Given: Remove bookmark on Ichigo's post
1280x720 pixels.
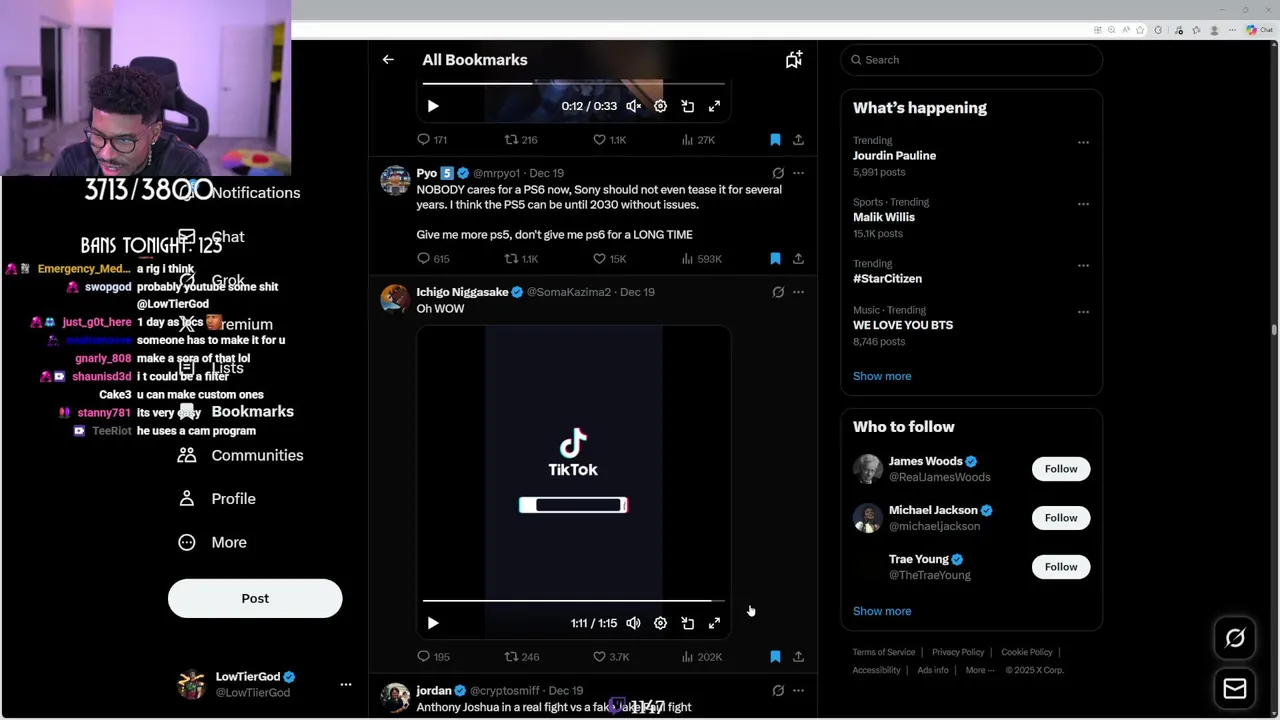Looking at the screenshot, I should 775,657.
